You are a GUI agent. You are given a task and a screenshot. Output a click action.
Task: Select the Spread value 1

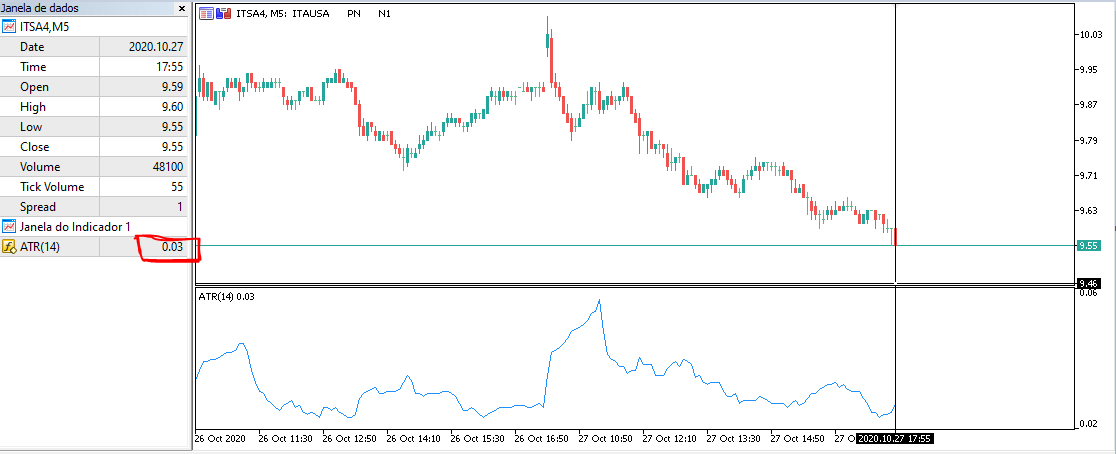pyautogui.click(x=180, y=206)
